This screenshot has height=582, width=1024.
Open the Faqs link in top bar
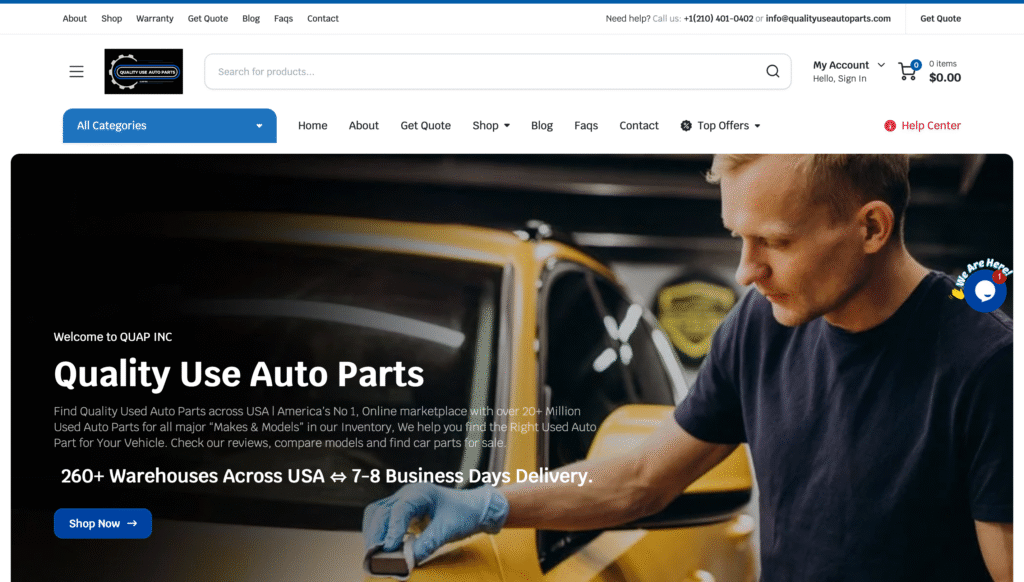point(283,18)
